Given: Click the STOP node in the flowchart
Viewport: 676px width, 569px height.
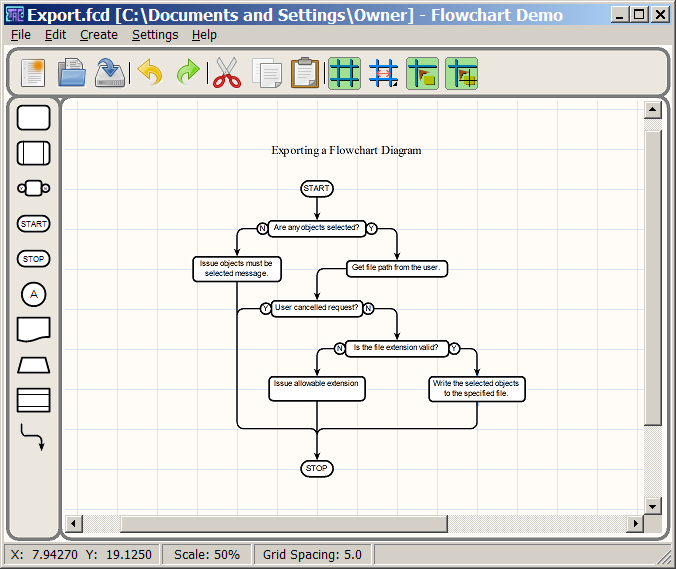Looking at the screenshot, I should click(316, 468).
